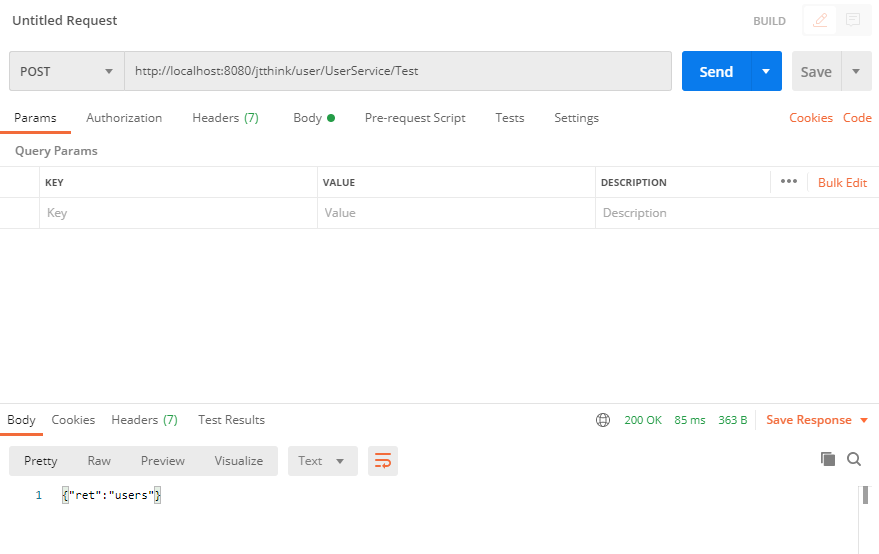Expand the Save Response dropdown
The height and width of the screenshot is (554, 879).
click(816, 420)
